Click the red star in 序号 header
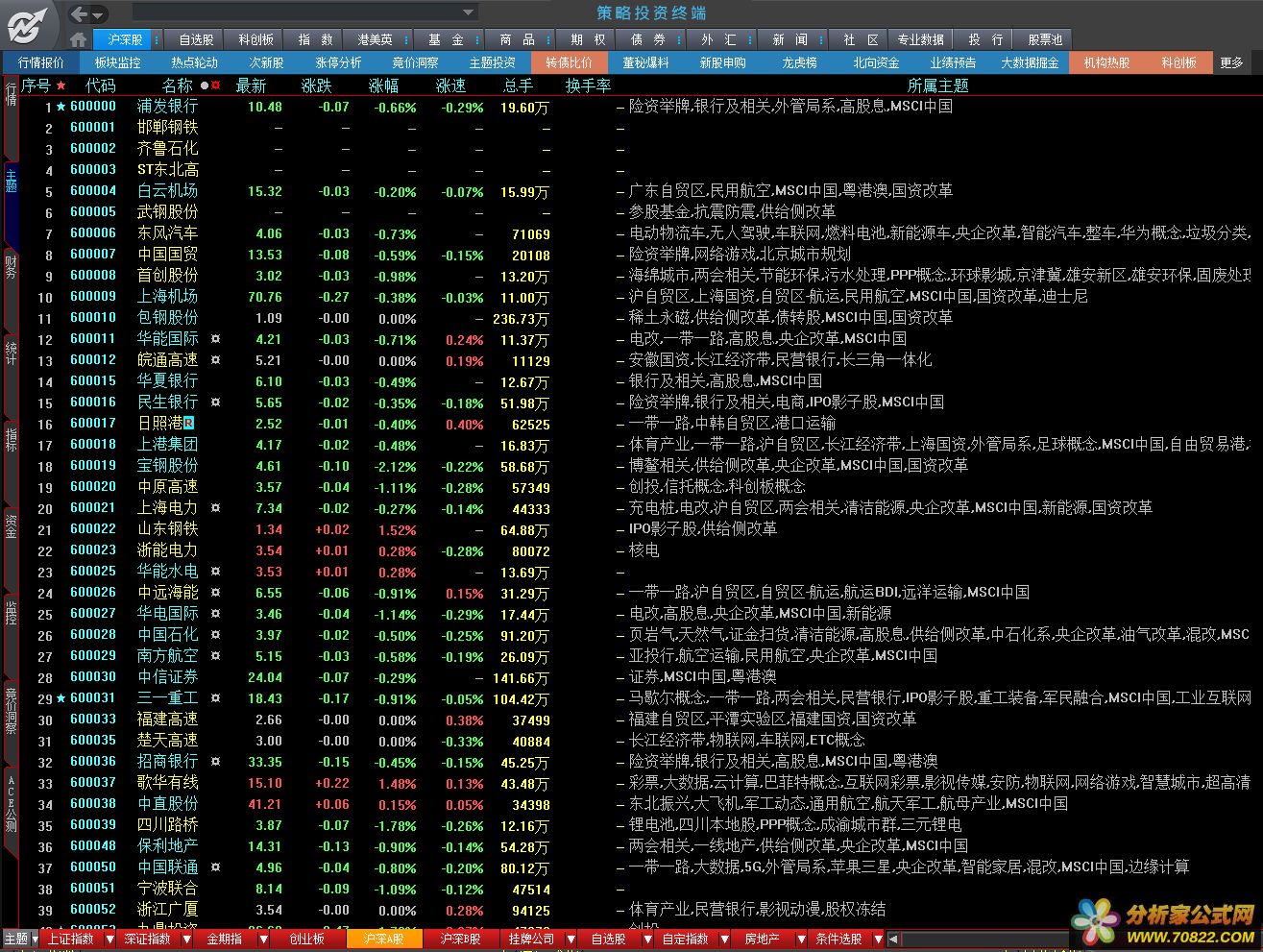The width and height of the screenshot is (1263, 952). coord(61,85)
